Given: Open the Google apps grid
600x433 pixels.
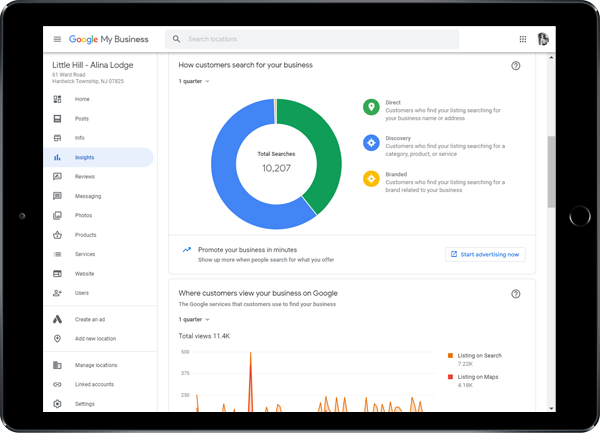Looking at the screenshot, I should click(x=523, y=39).
